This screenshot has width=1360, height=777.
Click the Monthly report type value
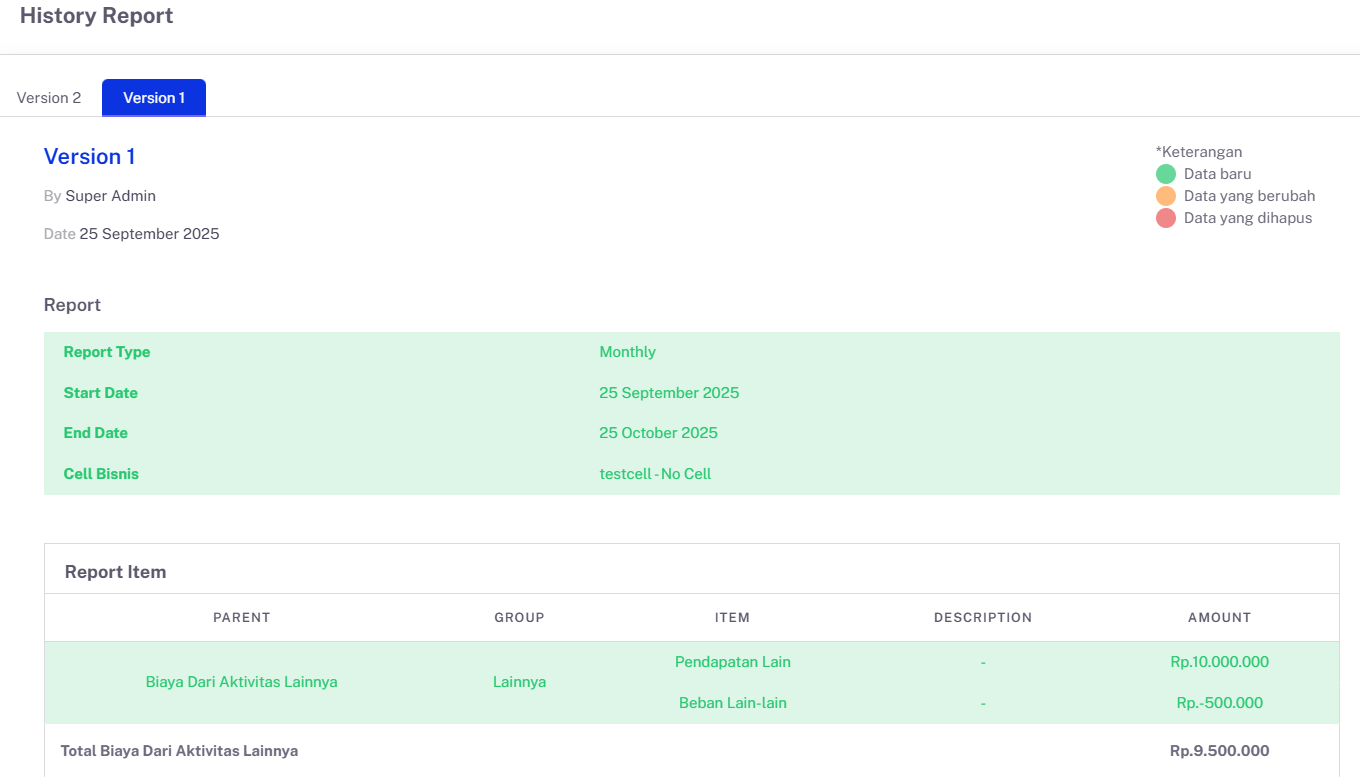click(x=628, y=352)
